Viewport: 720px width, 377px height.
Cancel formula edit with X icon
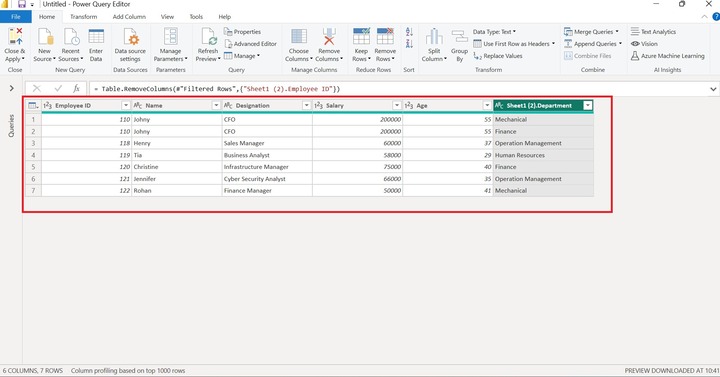[37, 89]
